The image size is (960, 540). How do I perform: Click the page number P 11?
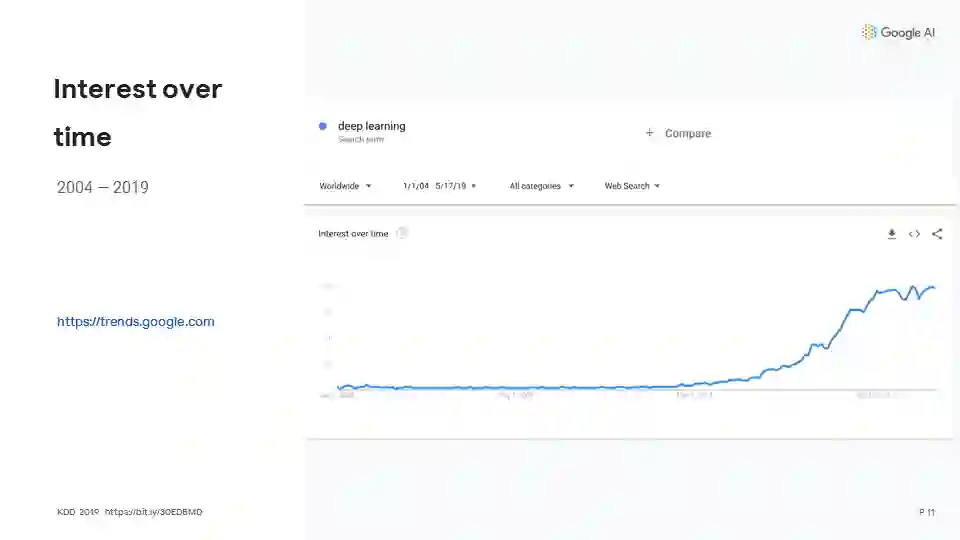click(926, 512)
